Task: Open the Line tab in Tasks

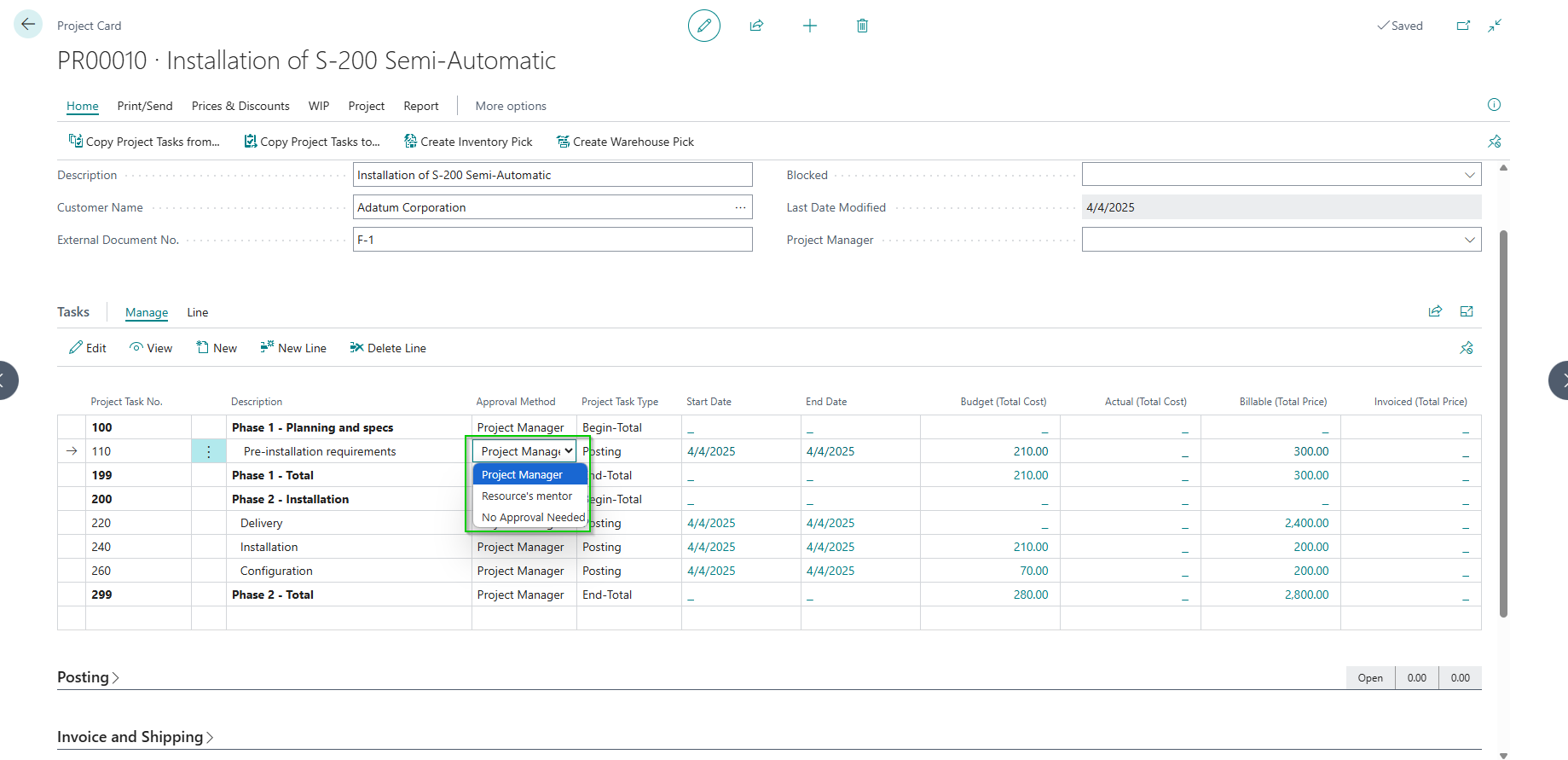Action: point(198,313)
